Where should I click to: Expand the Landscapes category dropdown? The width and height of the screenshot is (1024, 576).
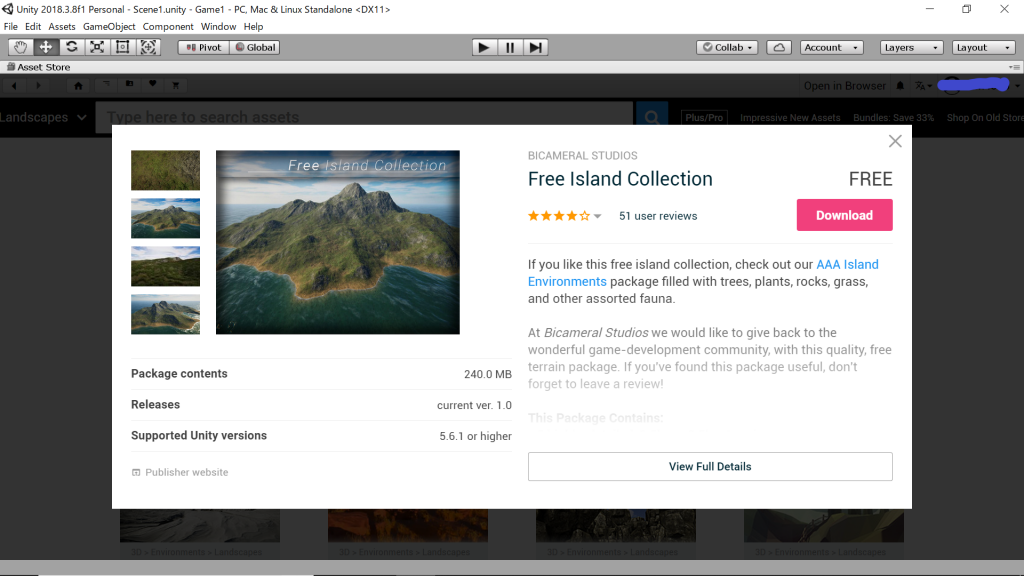[43, 118]
